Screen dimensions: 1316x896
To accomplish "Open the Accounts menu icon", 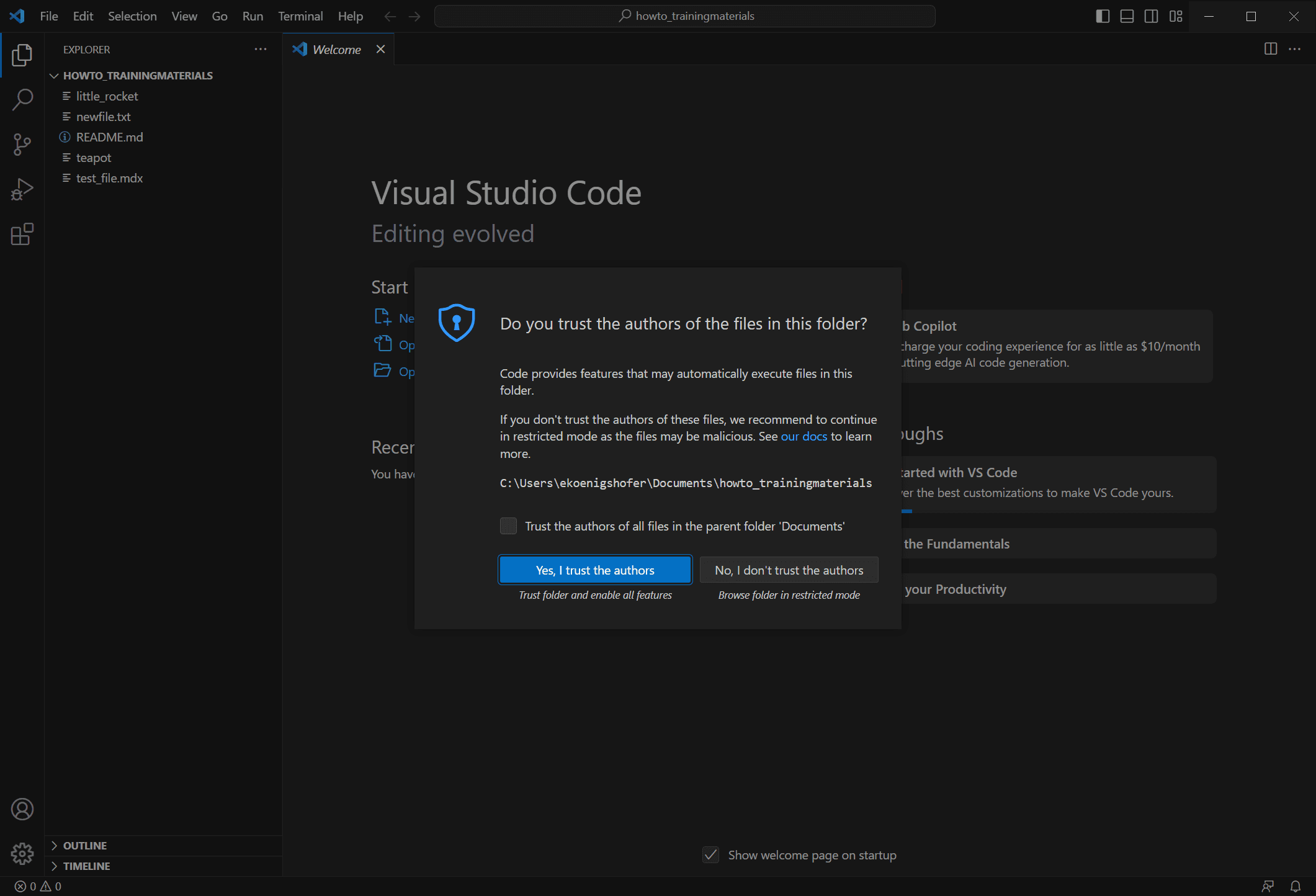I will pyautogui.click(x=22, y=809).
